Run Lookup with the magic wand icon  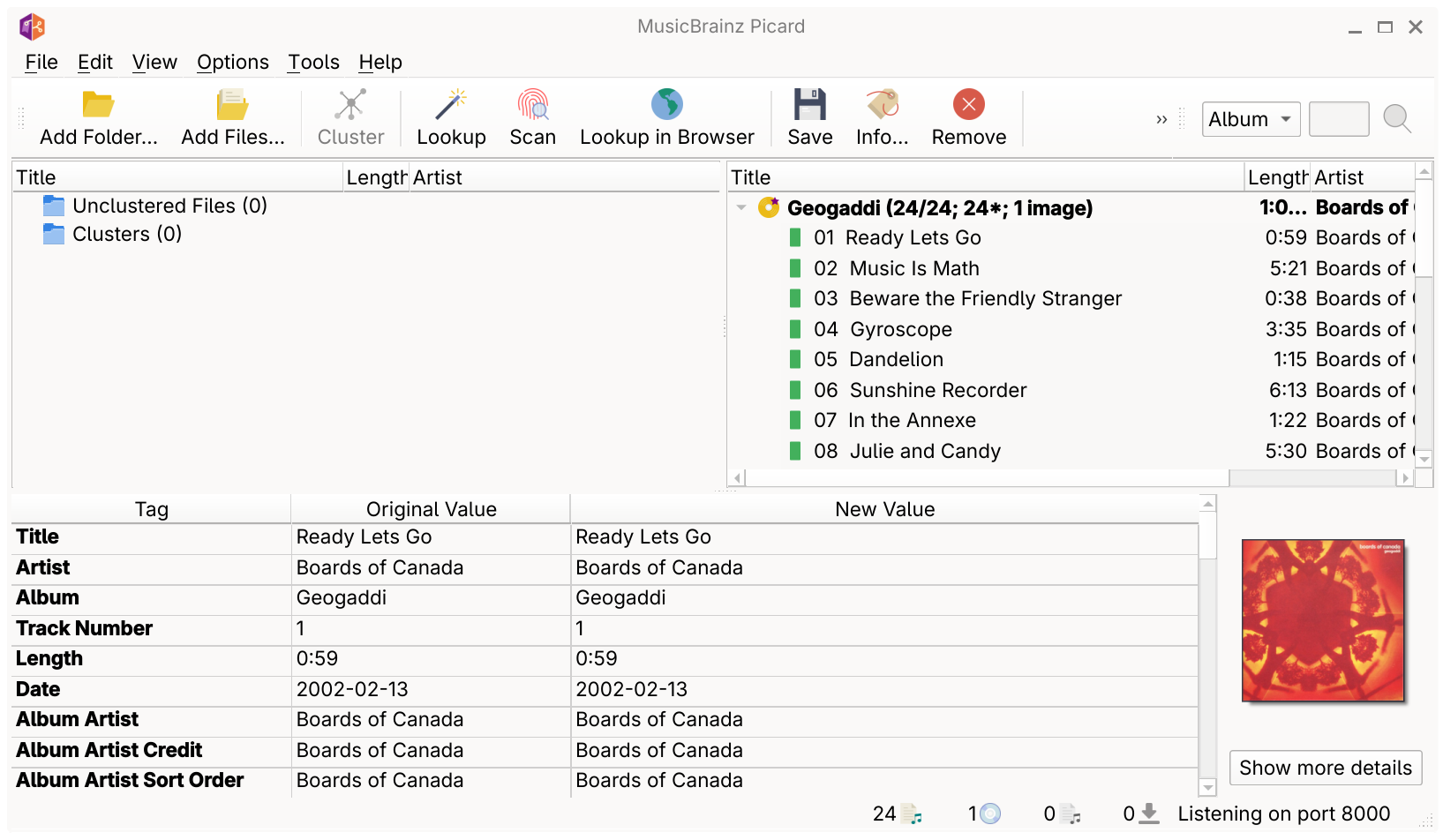coord(451,105)
